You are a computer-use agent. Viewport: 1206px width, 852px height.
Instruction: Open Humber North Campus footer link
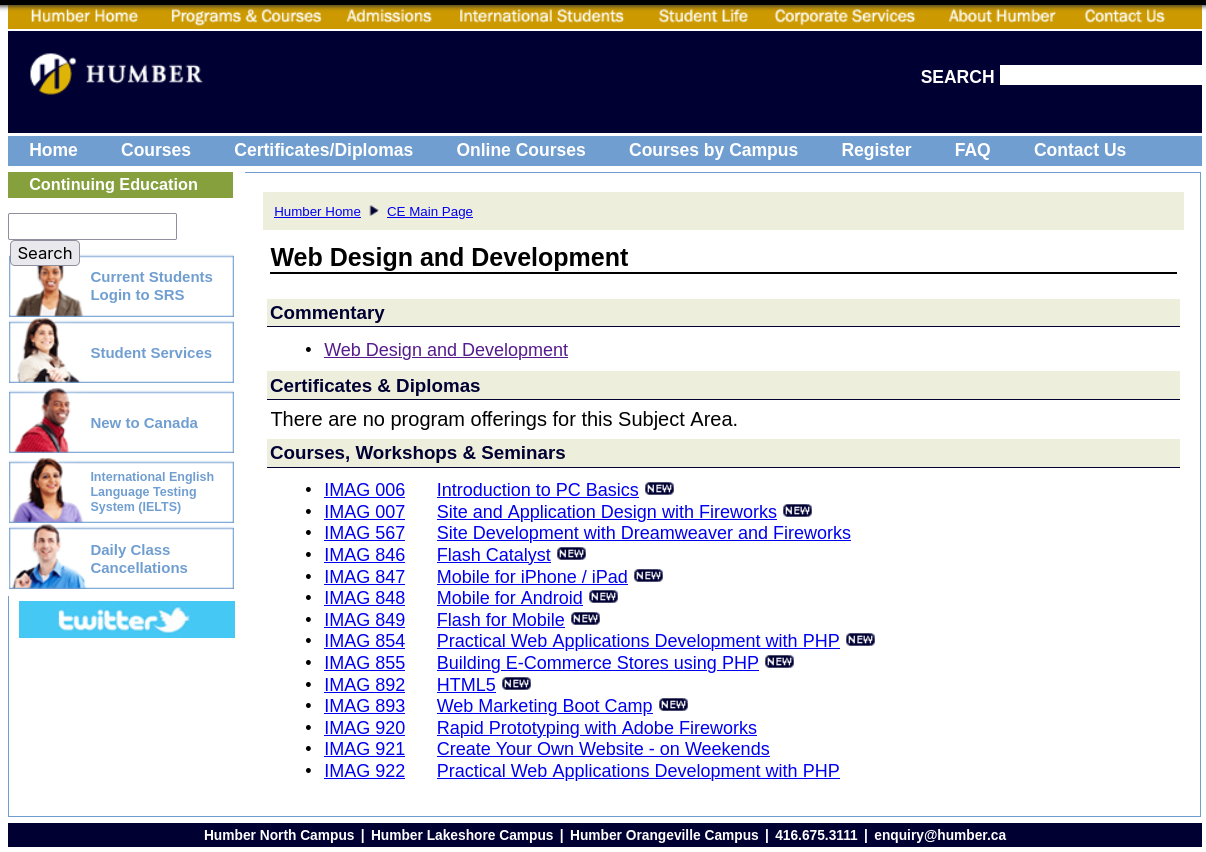coord(279,835)
